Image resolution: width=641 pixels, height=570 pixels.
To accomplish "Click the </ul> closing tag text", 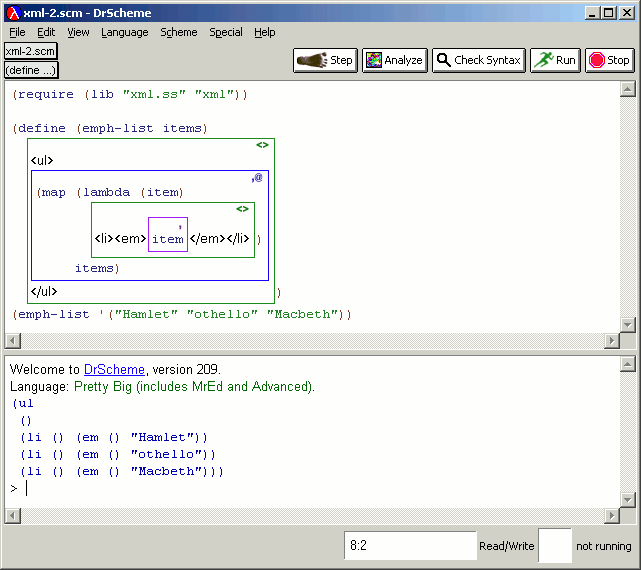I will [44, 292].
